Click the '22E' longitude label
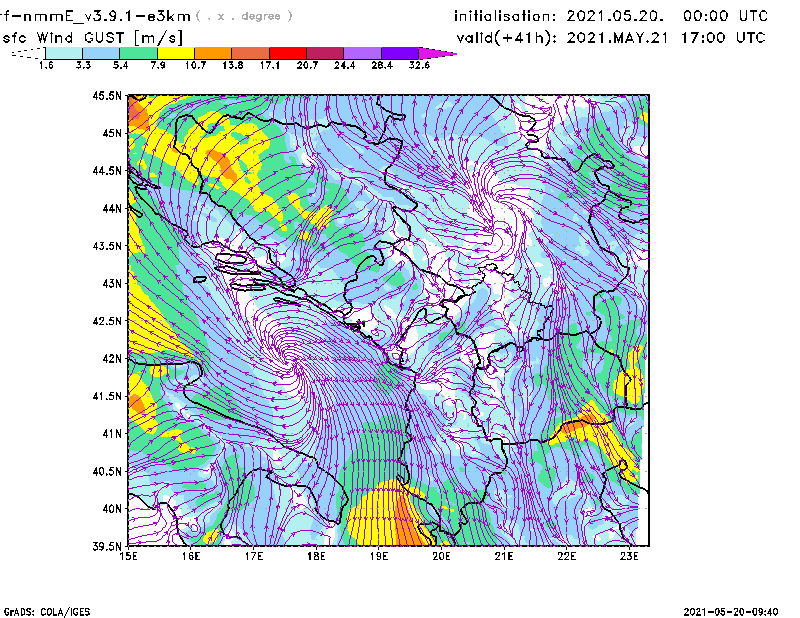The height and width of the screenshot is (618, 800). pos(566,556)
